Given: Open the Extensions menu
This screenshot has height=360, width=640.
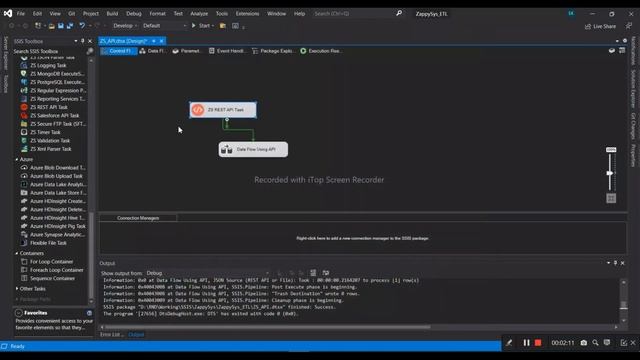Looking at the screenshot, I should click(x=247, y=13).
